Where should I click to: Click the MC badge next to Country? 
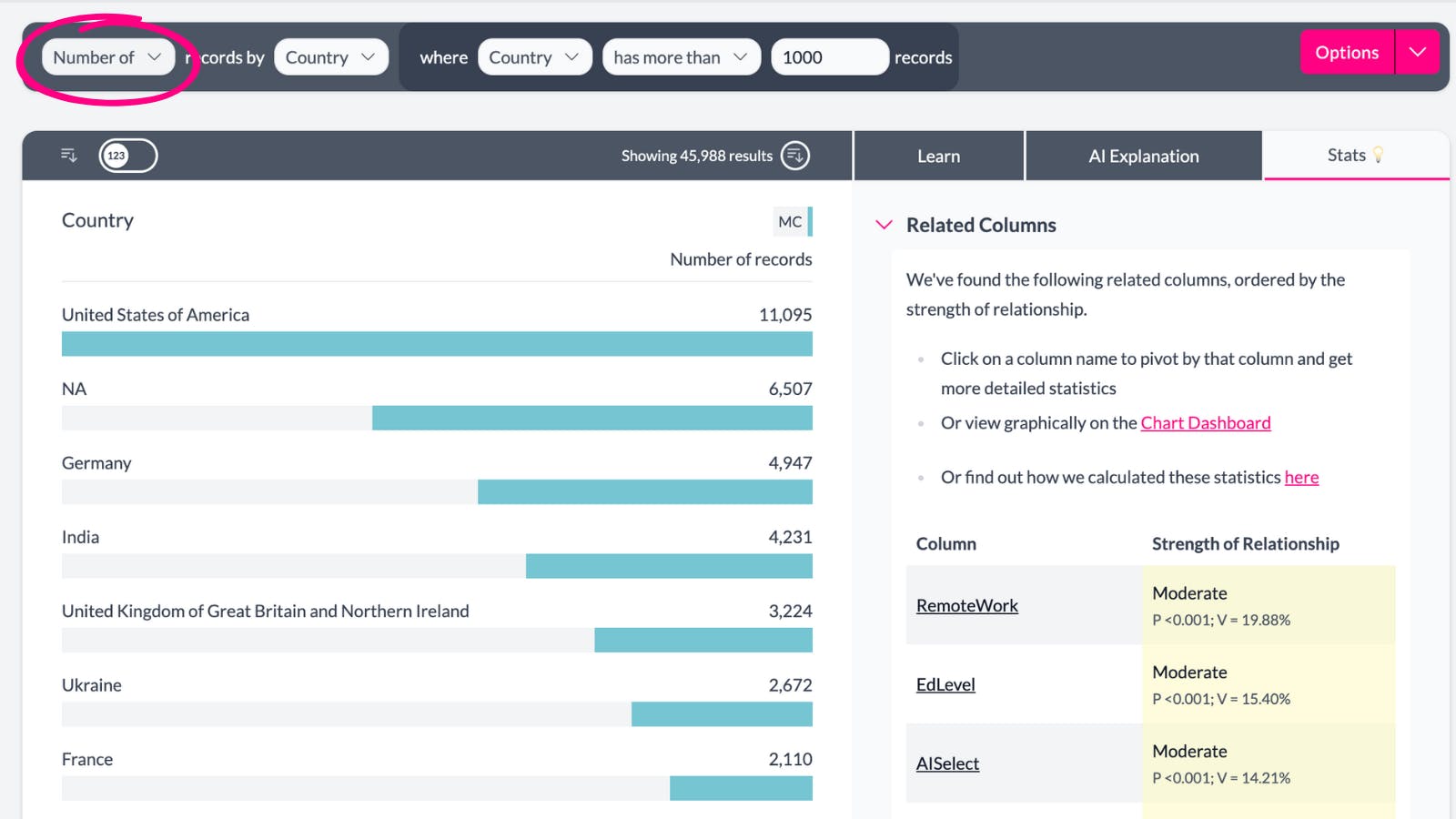(x=790, y=221)
